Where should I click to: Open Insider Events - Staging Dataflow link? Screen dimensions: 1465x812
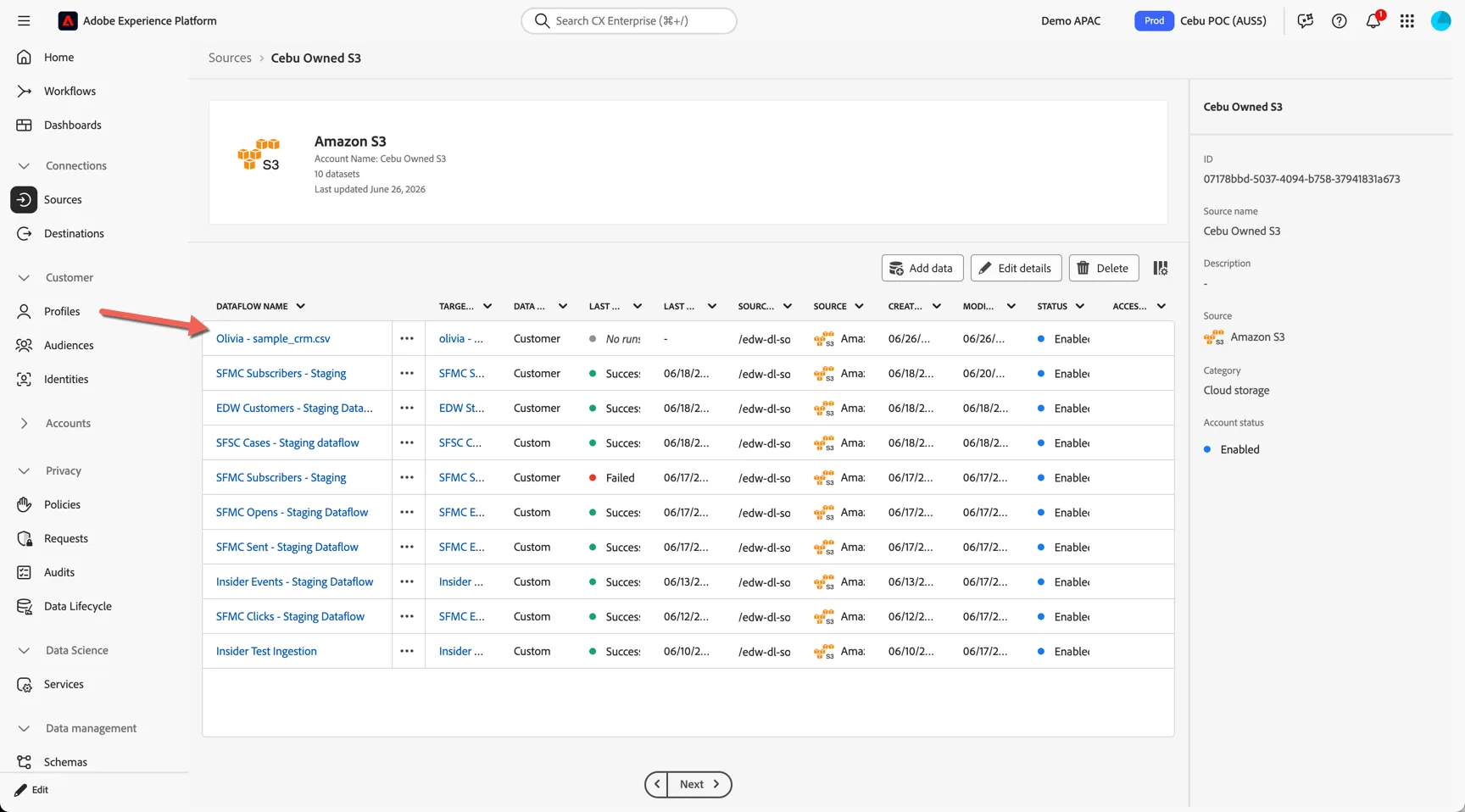[x=294, y=581]
